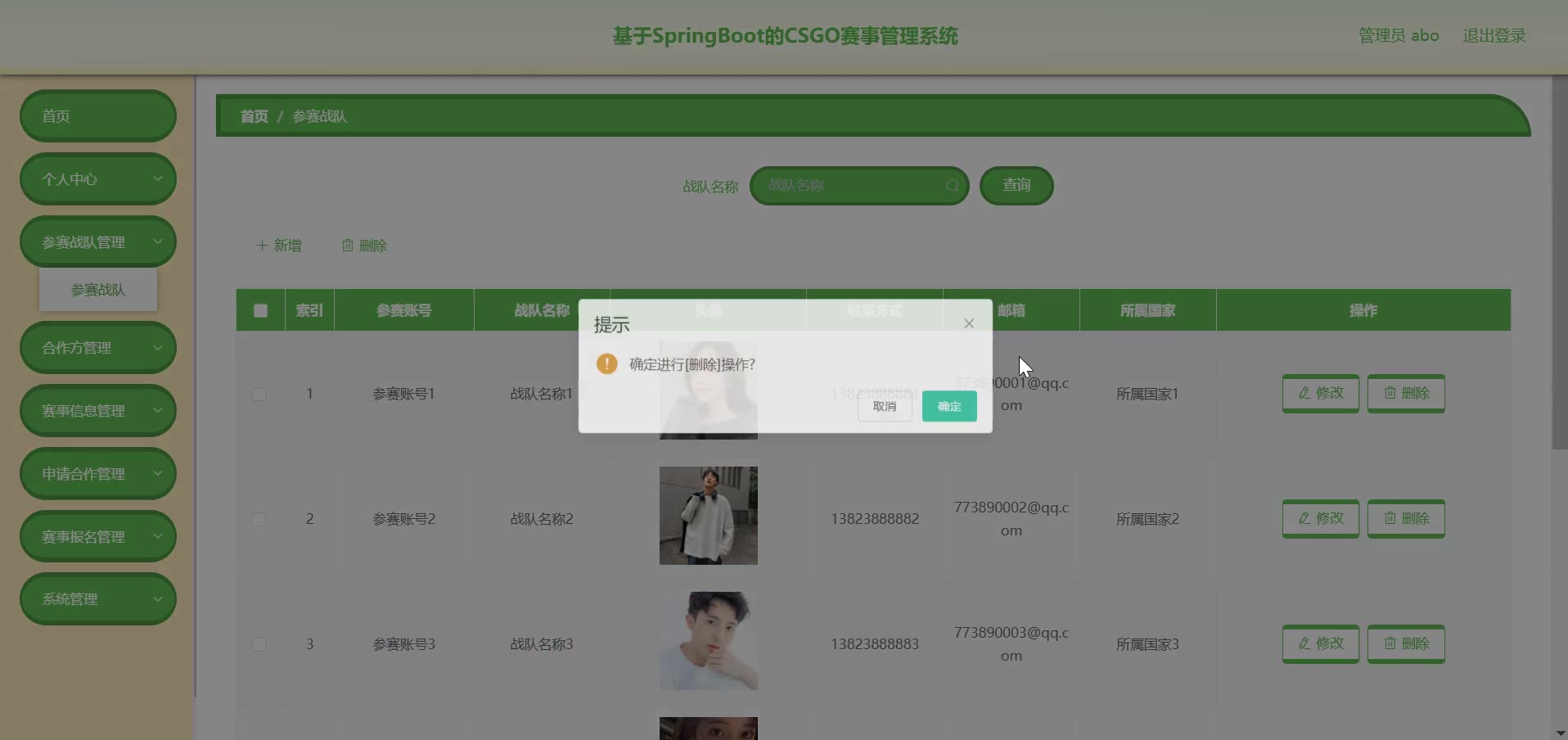This screenshot has height=740, width=1568.
Task: Check the row checkbox for 参赛账号2
Action: tap(259, 520)
